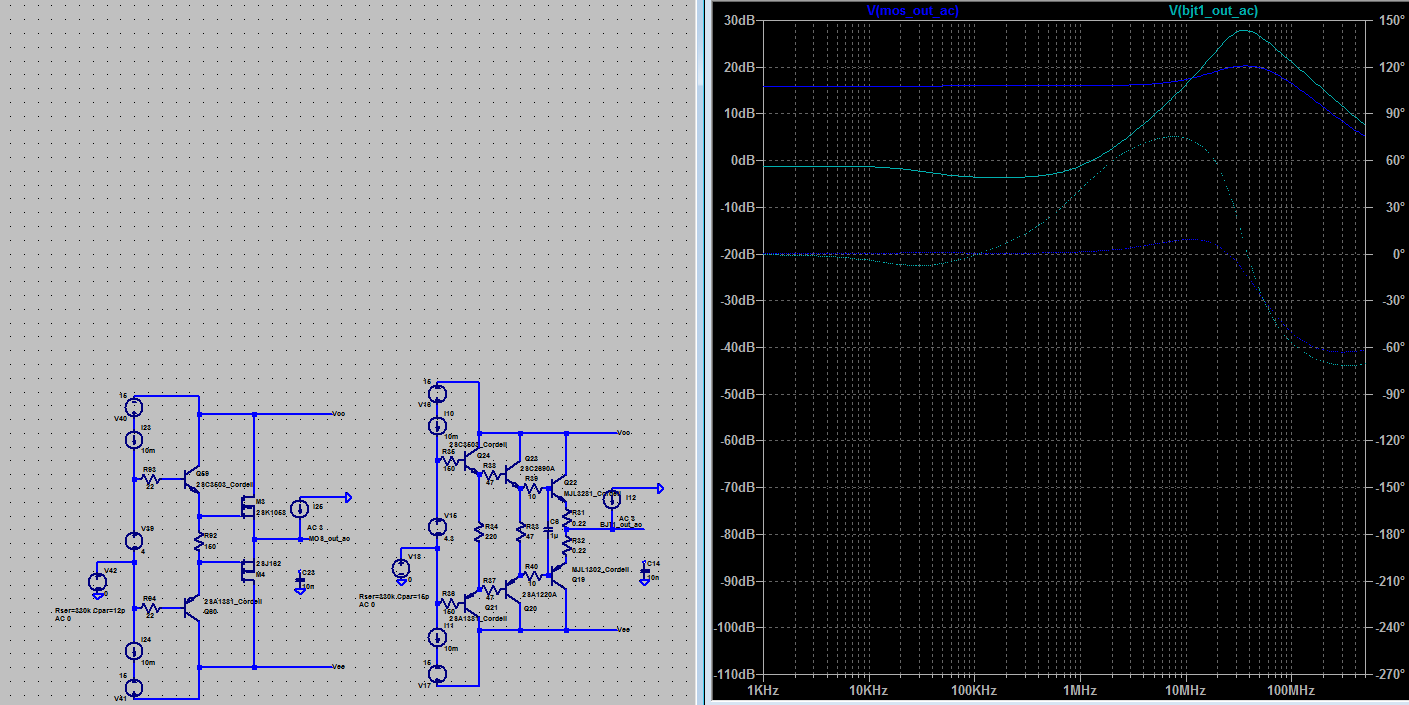Select voltage source V39 symbol
1409x705 pixels.
(134, 541)
